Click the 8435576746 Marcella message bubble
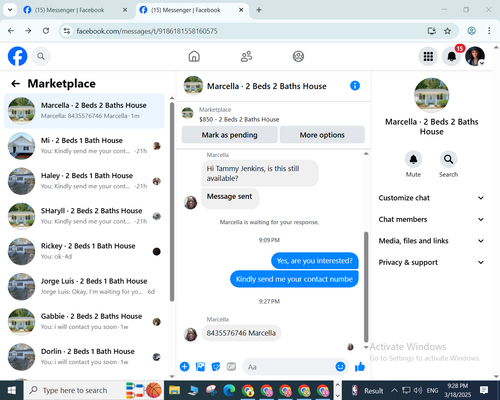 [241, 333]
